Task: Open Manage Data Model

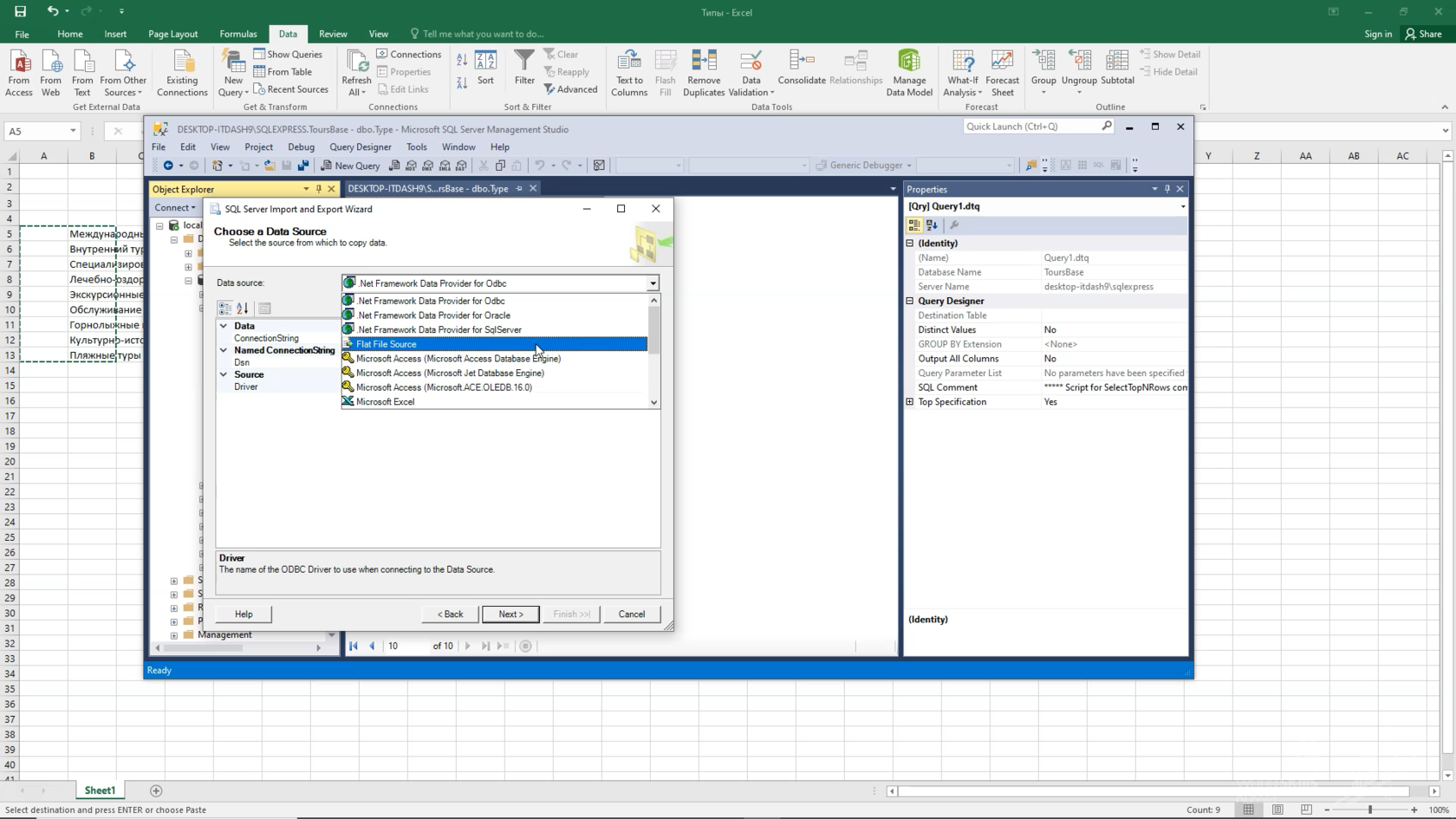Action: click(x=909, y=72)
